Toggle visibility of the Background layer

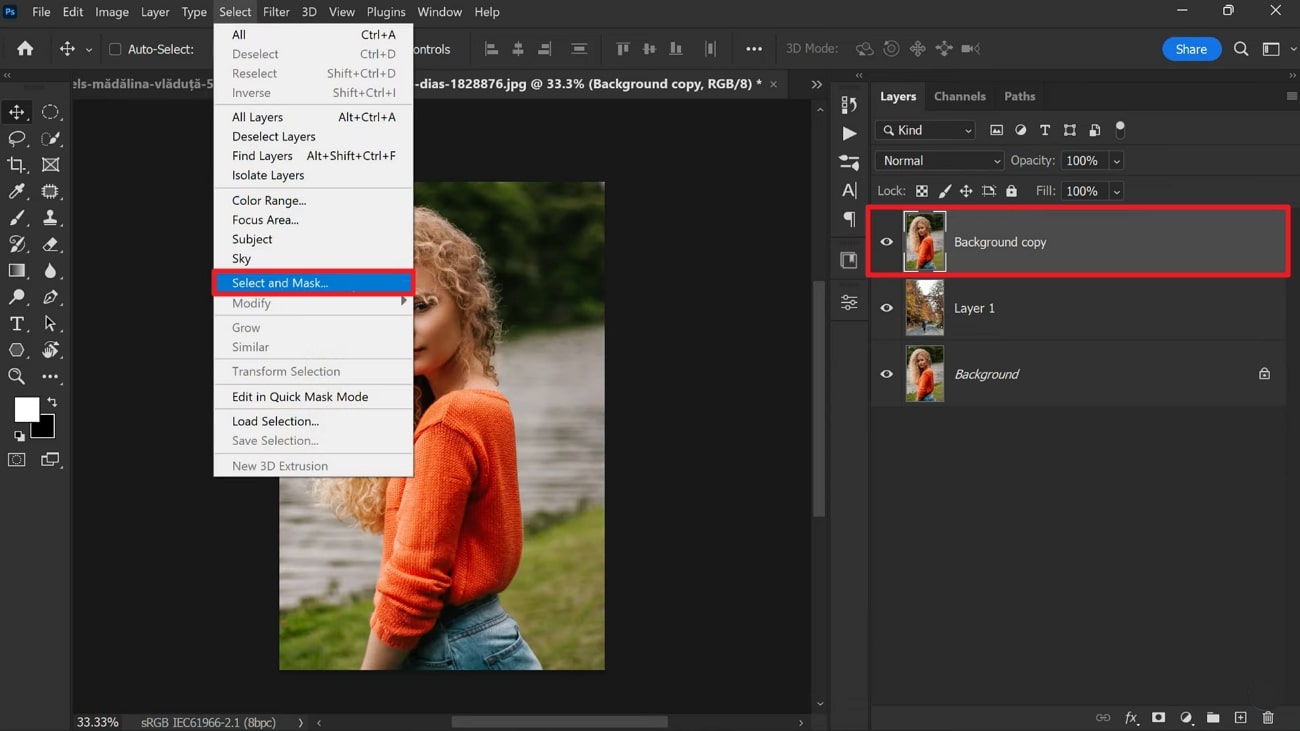pyautogui.click(x=886, y=374)
